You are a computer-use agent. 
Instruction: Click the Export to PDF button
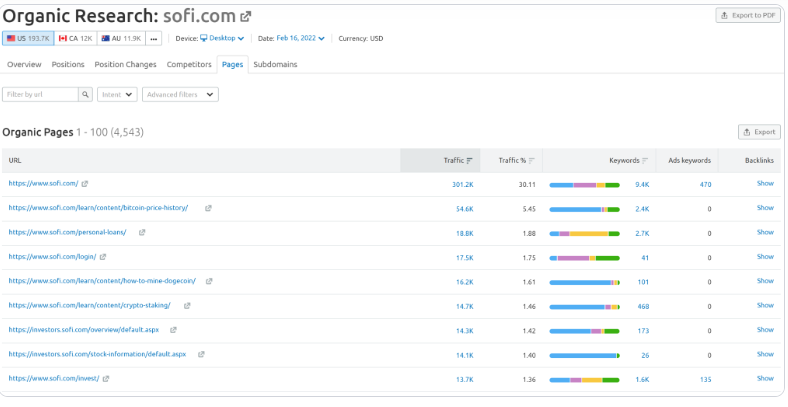(748, 15)
